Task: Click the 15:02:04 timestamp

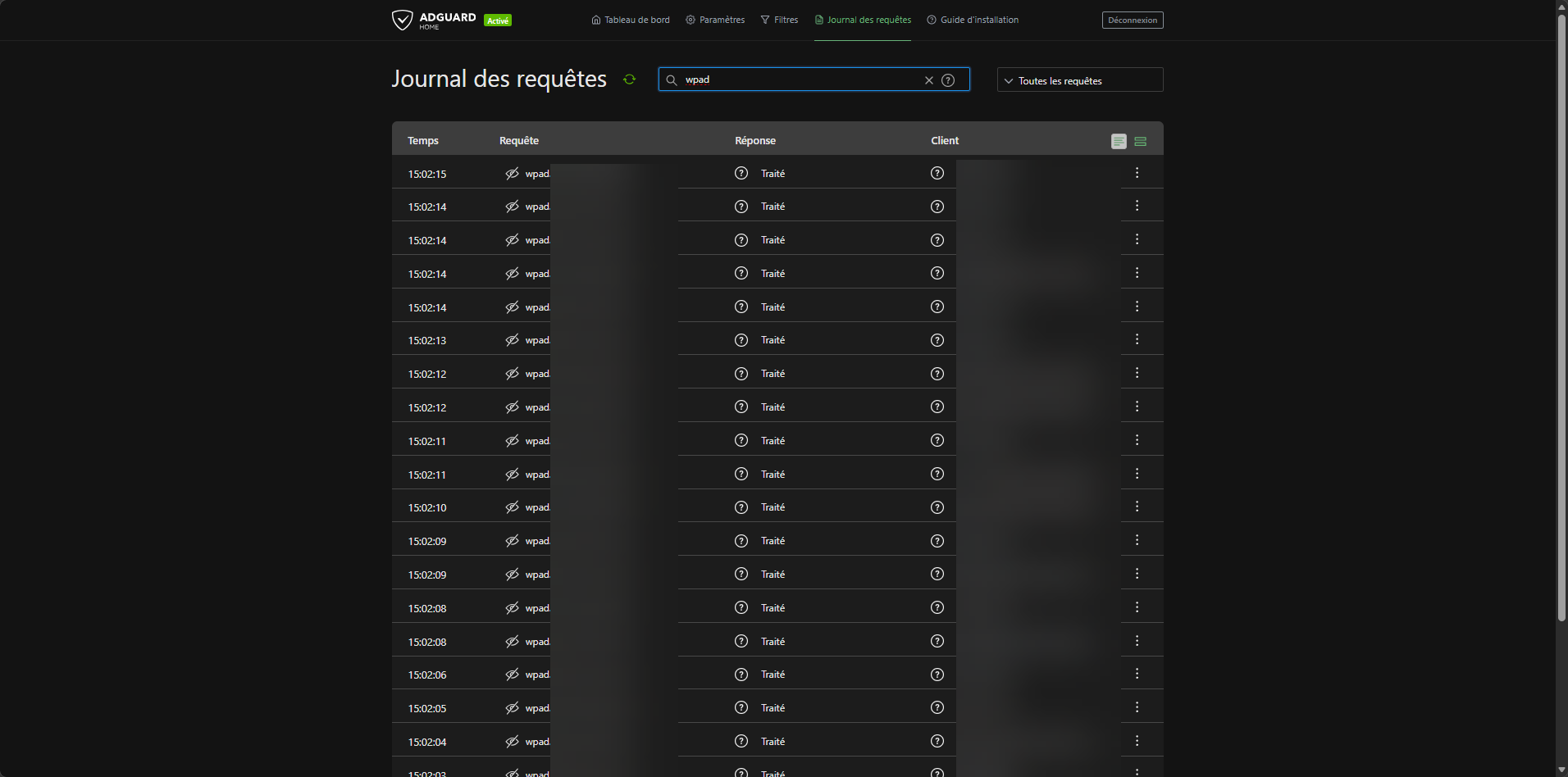Action: pos(427,742)
